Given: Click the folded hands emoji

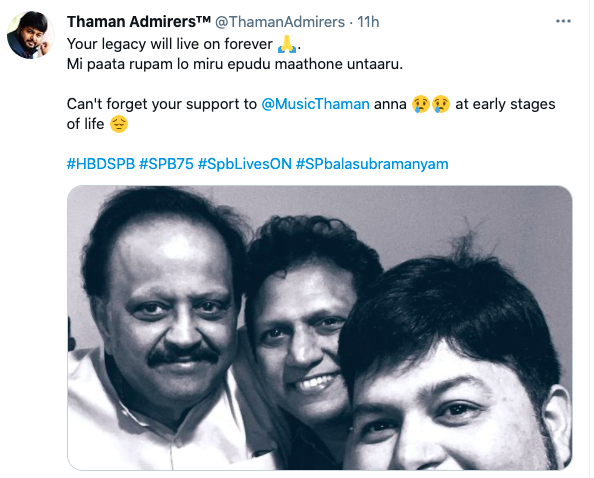Looking at the screenshot, I should 287,44.
